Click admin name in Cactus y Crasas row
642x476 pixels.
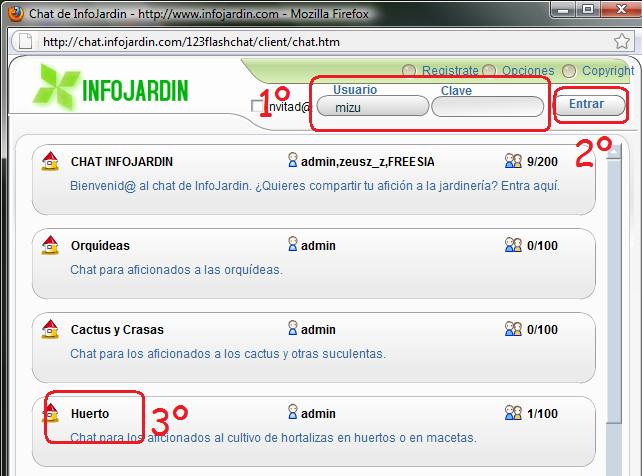(x=318, y=329)
